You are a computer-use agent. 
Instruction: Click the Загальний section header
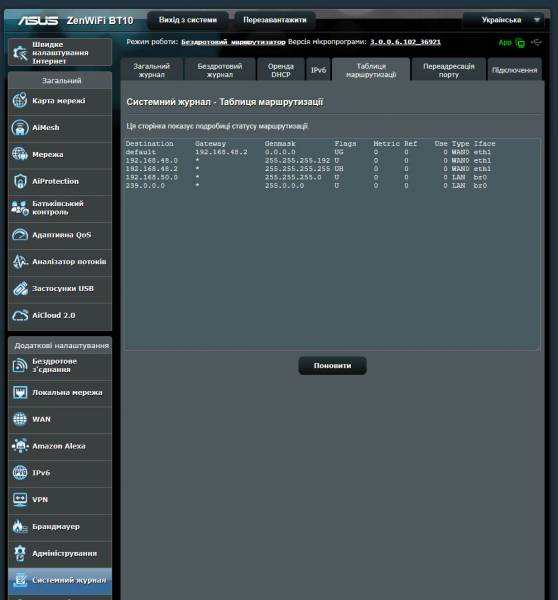tap(61, 81)
